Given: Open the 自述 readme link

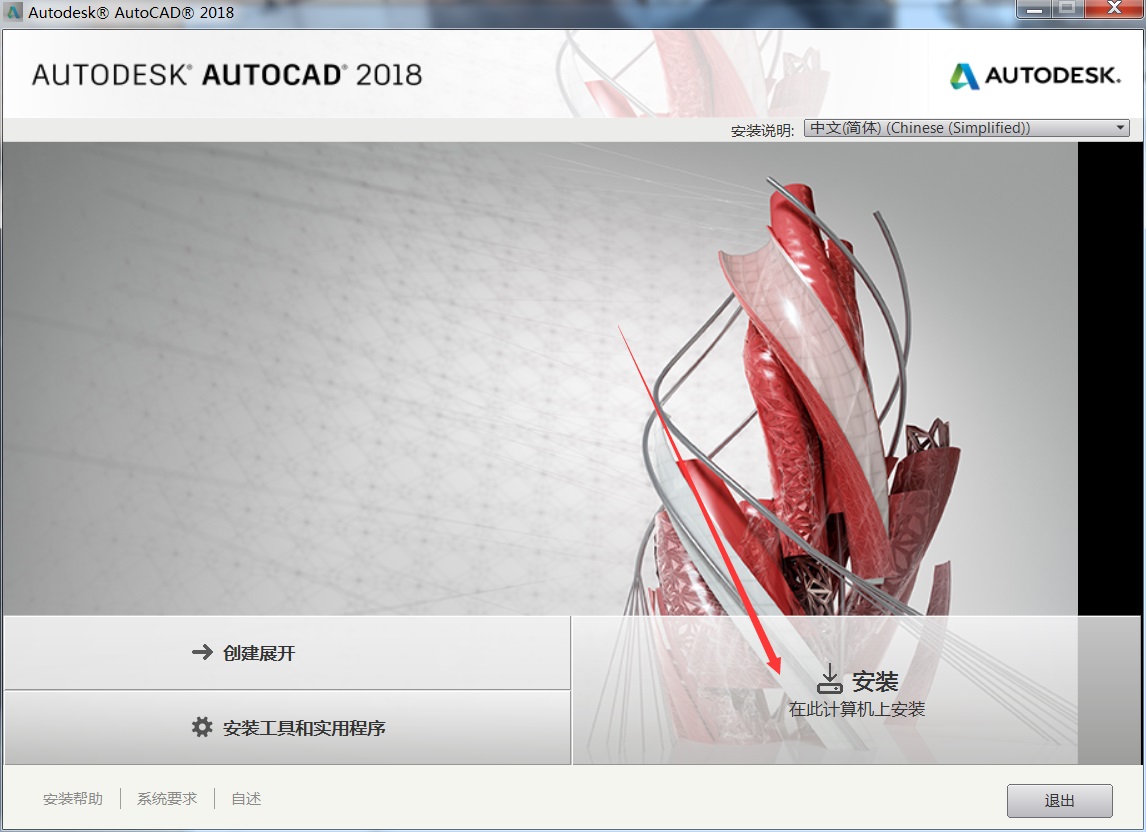Looking at the screenshot, I should 246,798.
